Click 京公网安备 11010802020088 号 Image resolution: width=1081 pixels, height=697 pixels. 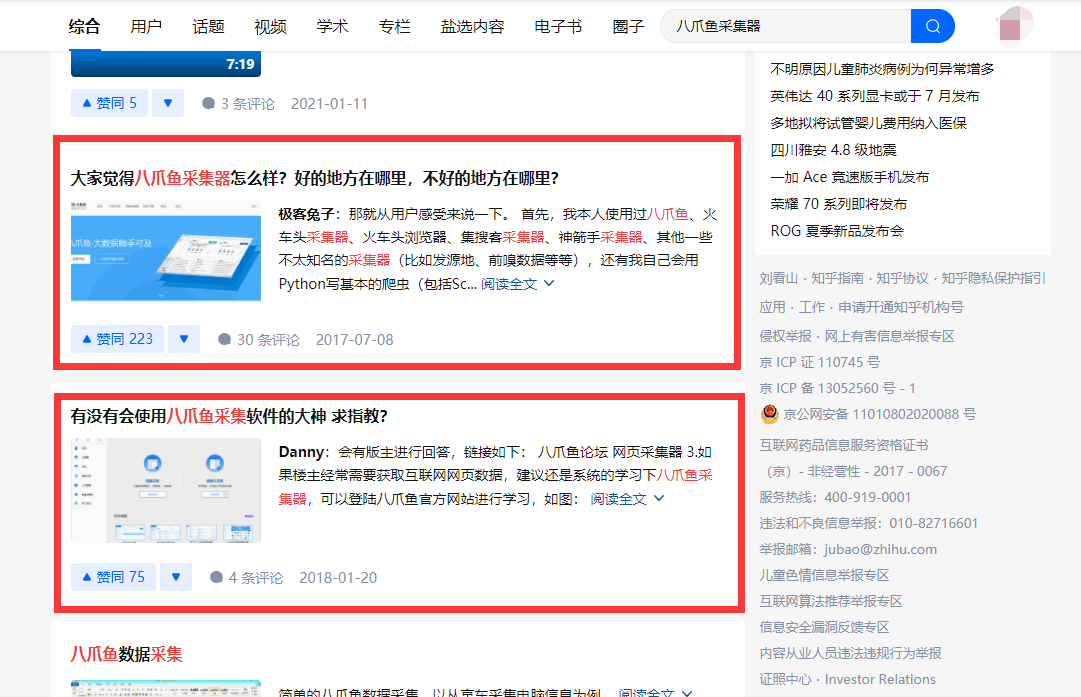coord(880,414)
